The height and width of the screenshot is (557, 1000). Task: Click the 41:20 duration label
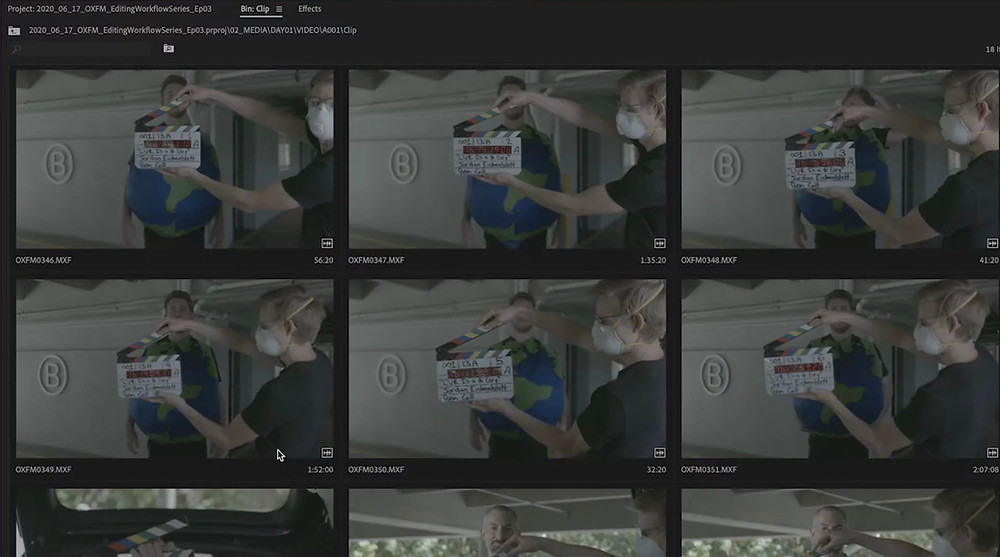tap(989, 260)
